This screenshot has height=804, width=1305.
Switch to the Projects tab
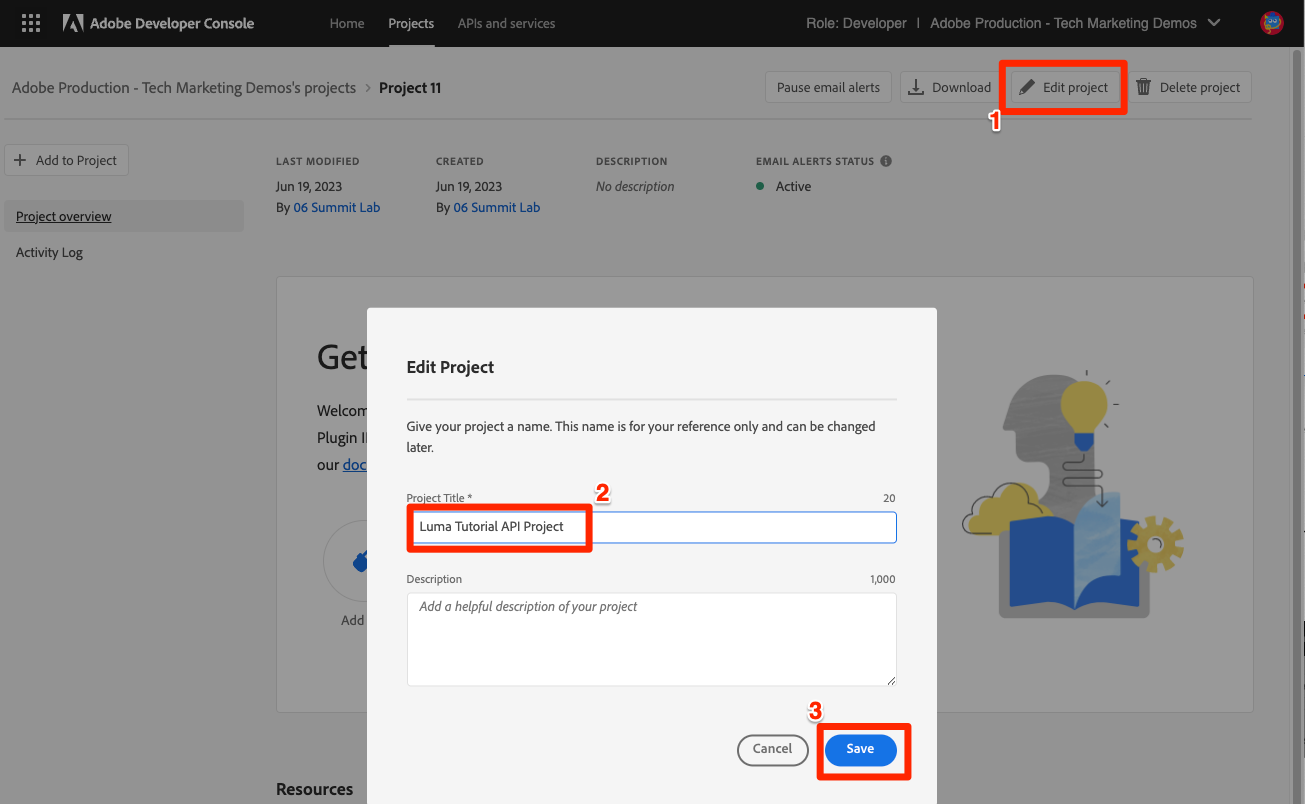[x=411, y=23]
